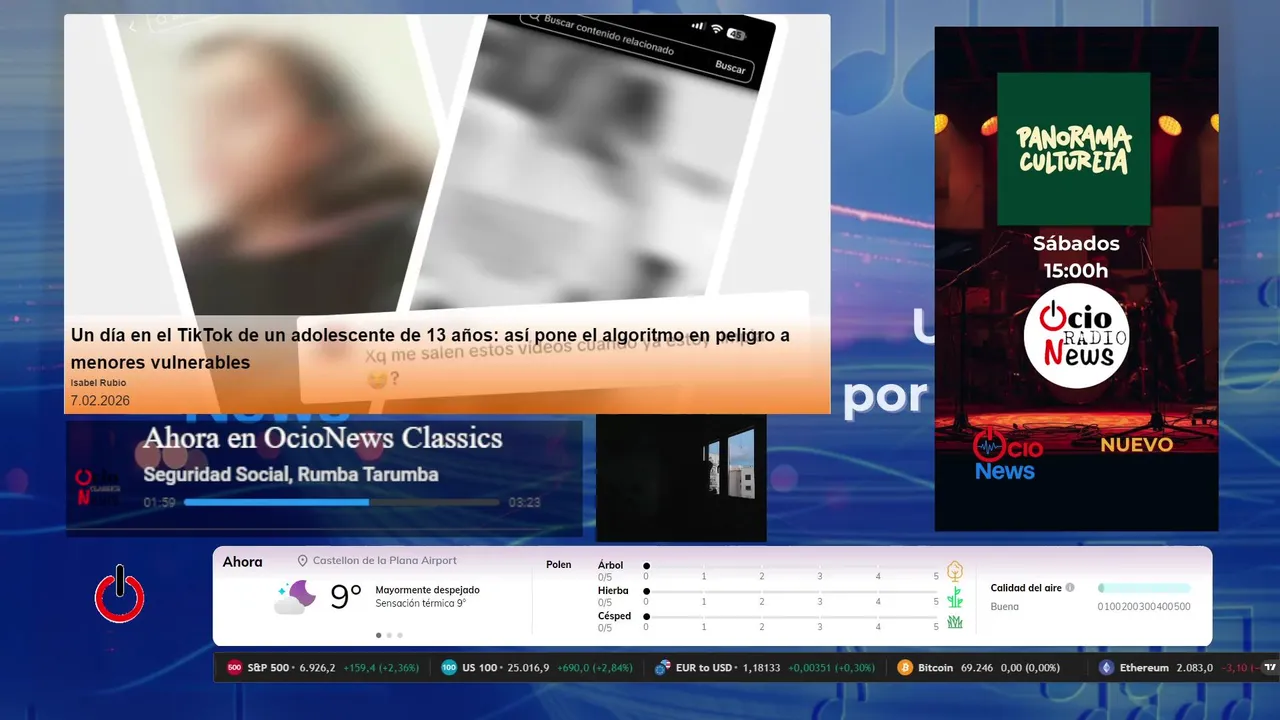Screen dimensions: 1280x720
Task: Open the TikTok teenager news headline
Action: (x=430, y=349)
